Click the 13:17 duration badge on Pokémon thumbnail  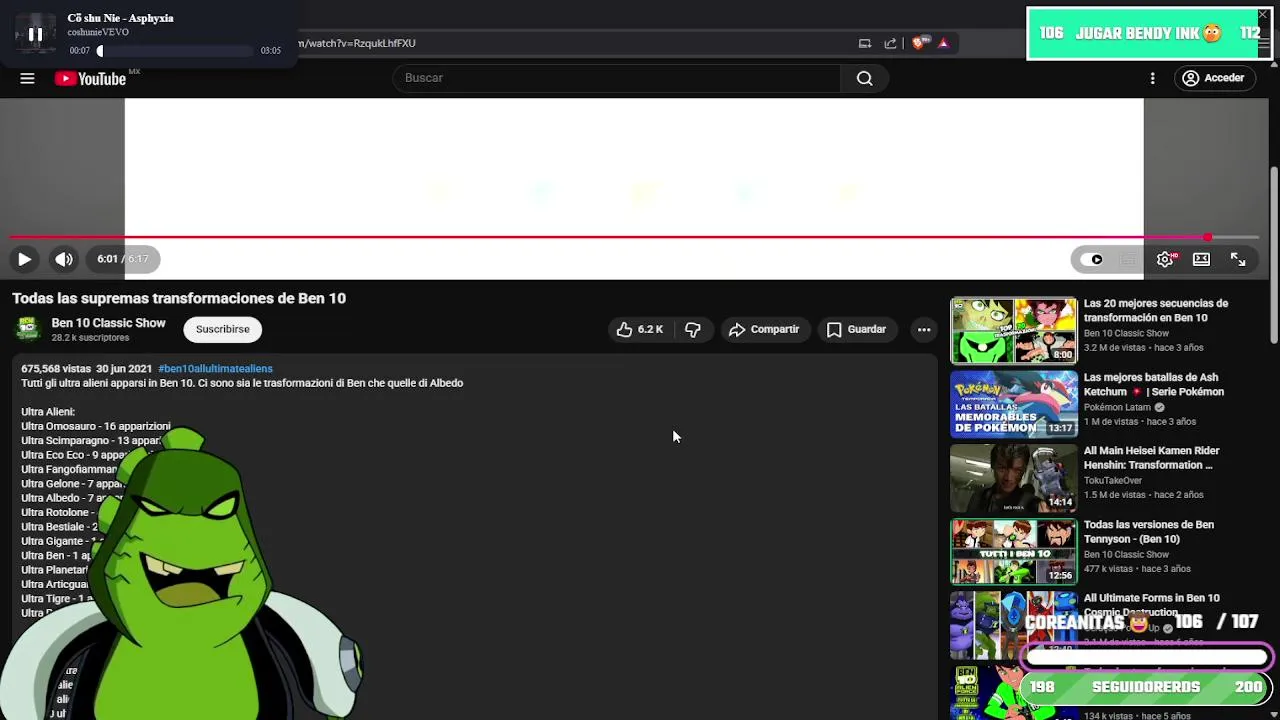(1060, 428)
